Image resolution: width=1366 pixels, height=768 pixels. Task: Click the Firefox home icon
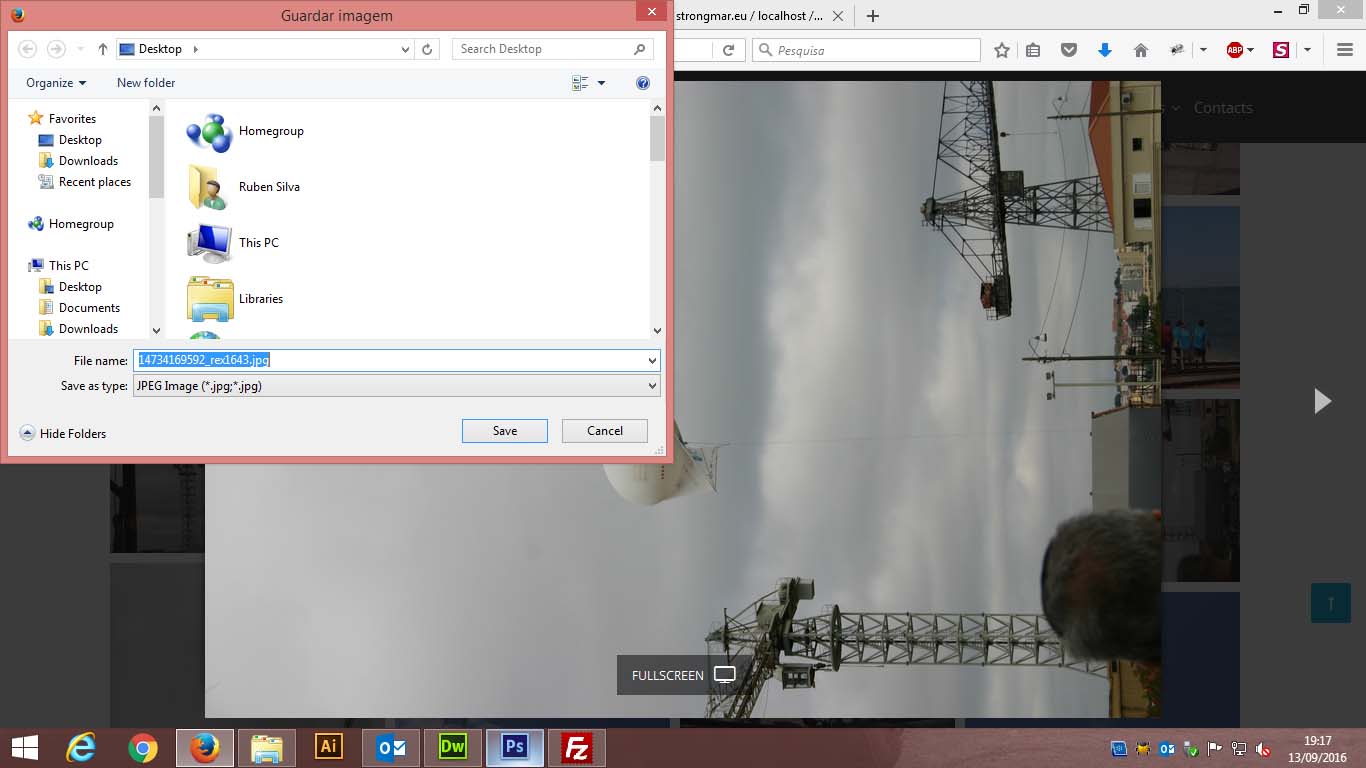pos(1140,50)
